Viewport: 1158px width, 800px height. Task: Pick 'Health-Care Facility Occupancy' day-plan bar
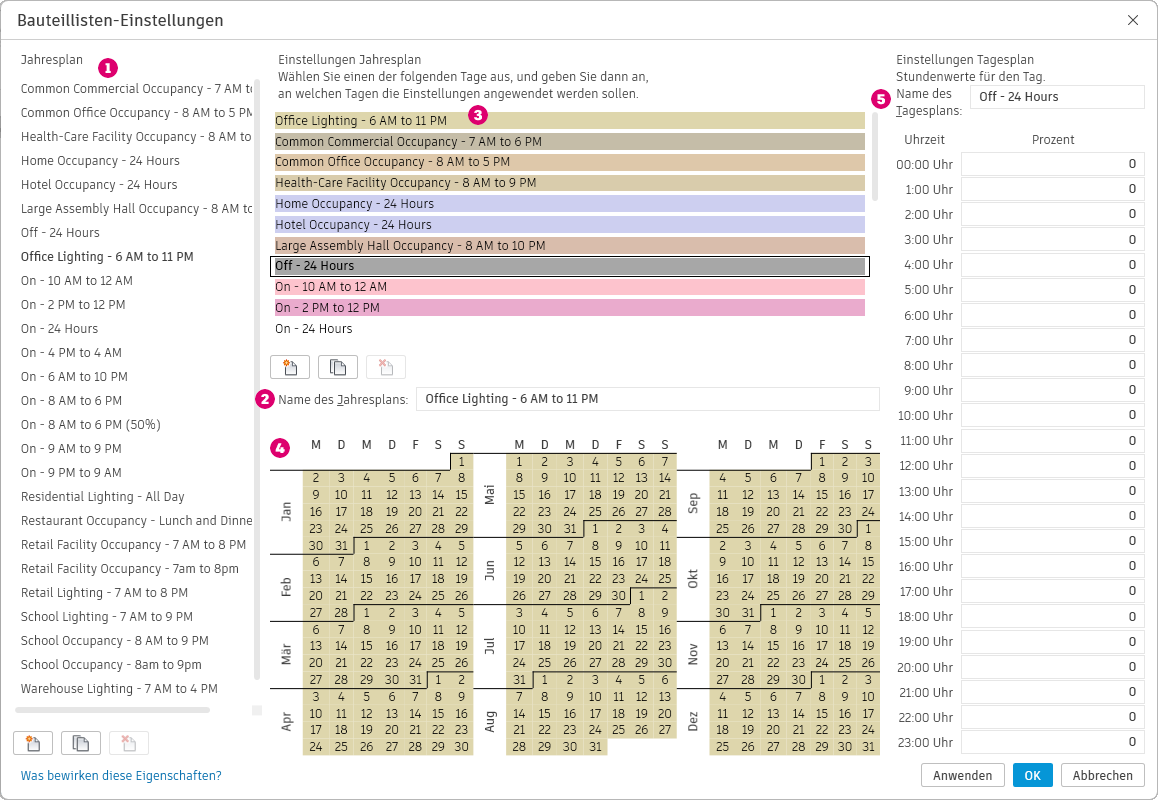[569, 182]
